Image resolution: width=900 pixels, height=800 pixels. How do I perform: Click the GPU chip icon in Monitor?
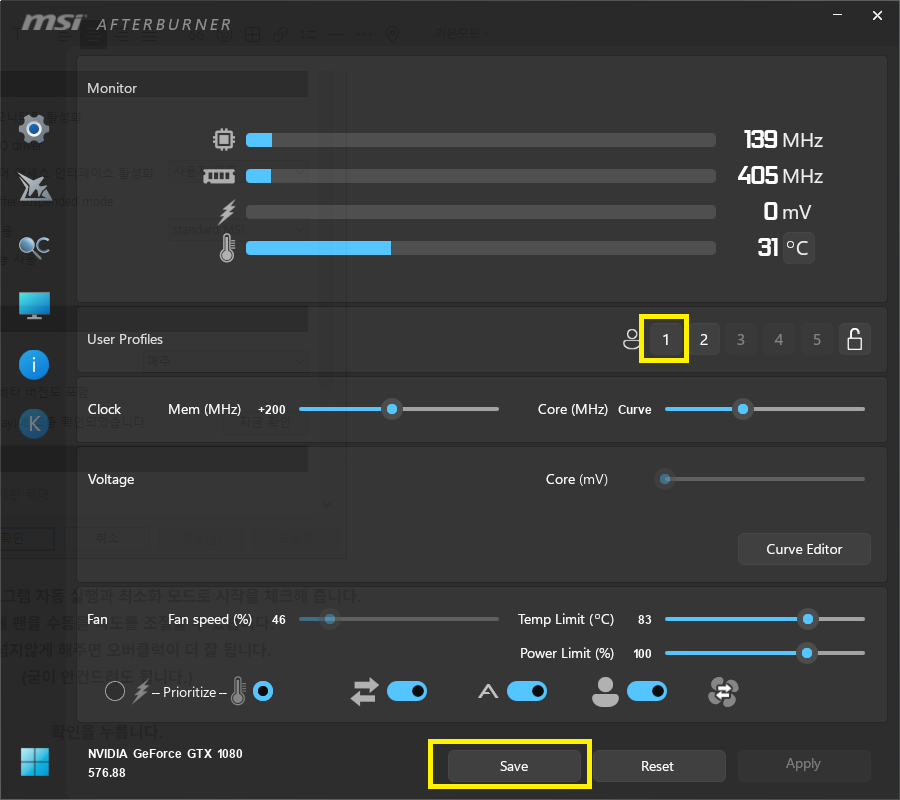pos(224,139)
